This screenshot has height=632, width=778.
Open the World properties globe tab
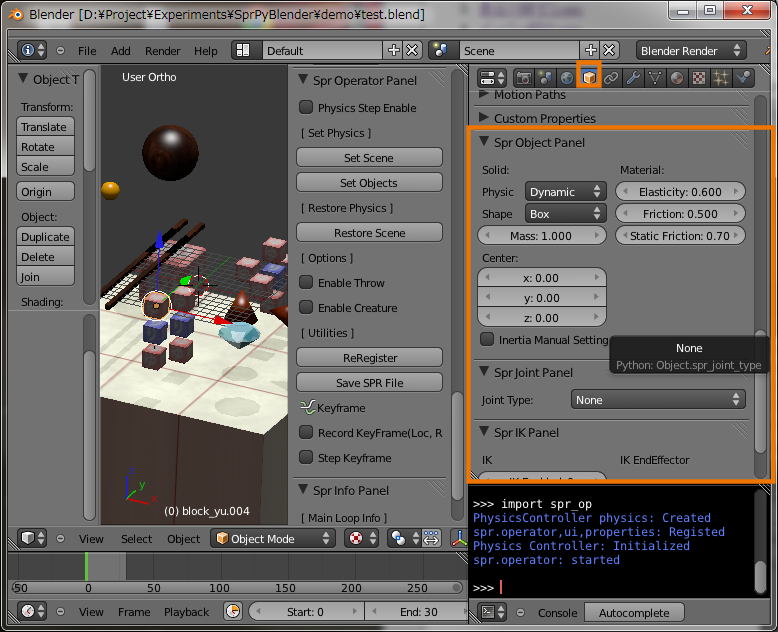pos(567,78)
